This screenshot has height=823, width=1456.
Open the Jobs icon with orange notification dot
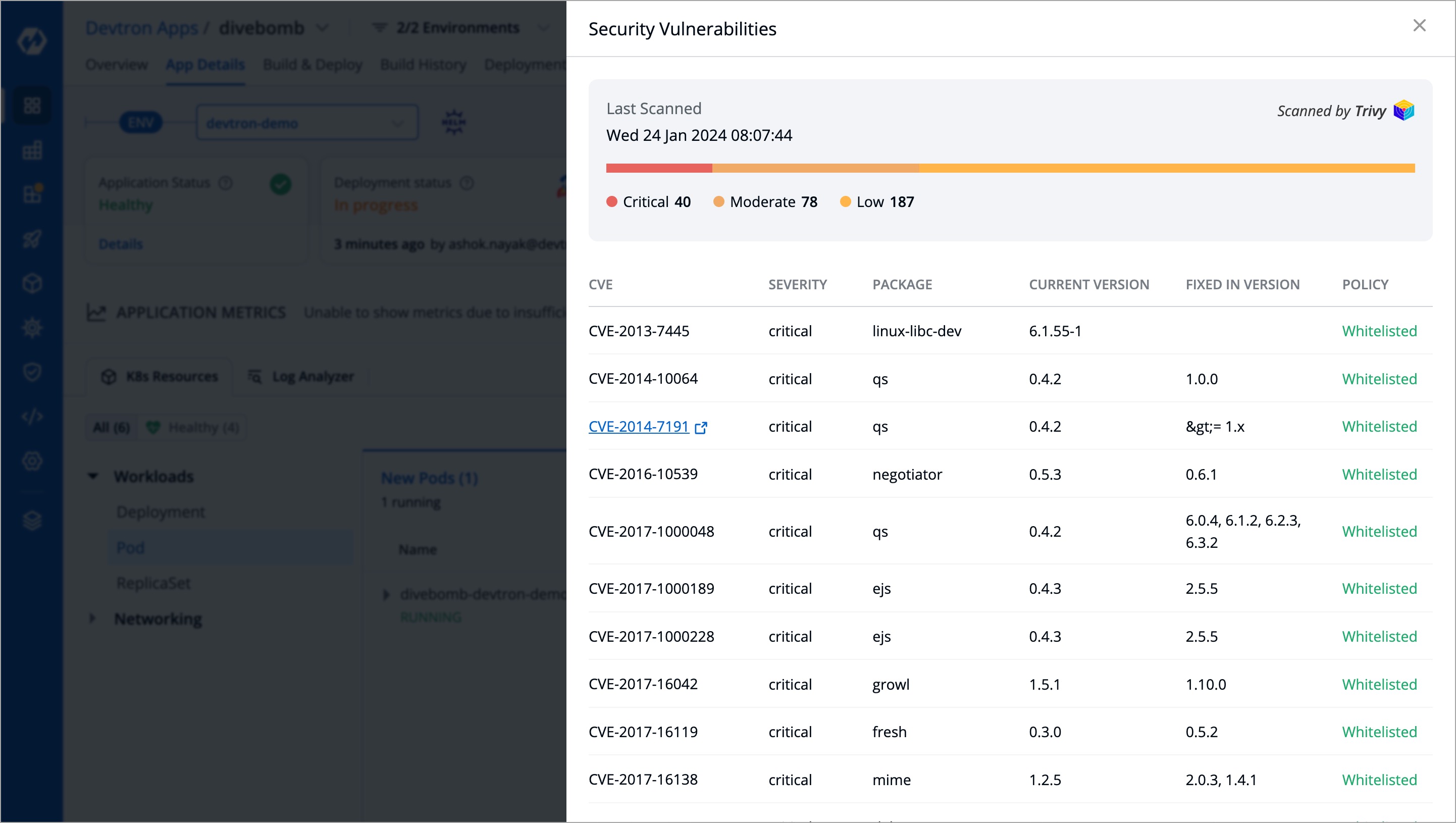tap(32, 194)
